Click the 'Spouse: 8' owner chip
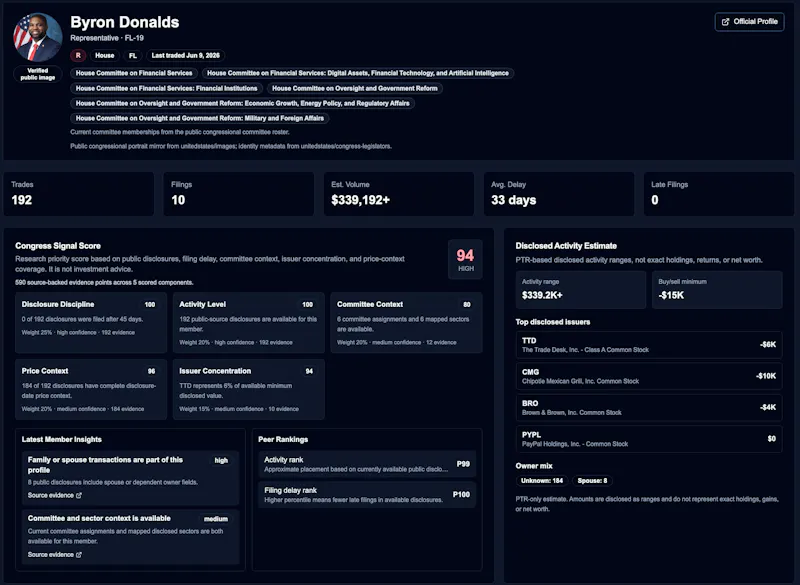 [592, 480]
